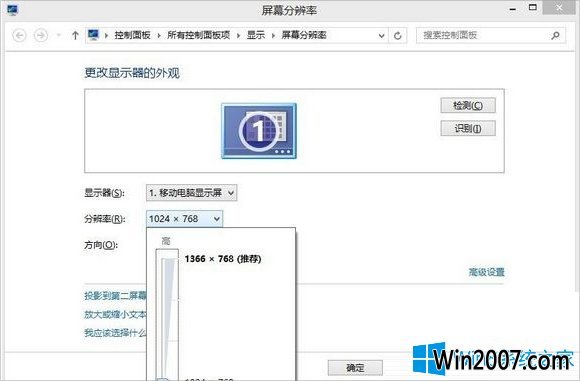Image resolution: width=580 pixels, height=381 pixels.
Task: Click 控制面板 in the breadcrumb
Action: (x=132, y=35)
